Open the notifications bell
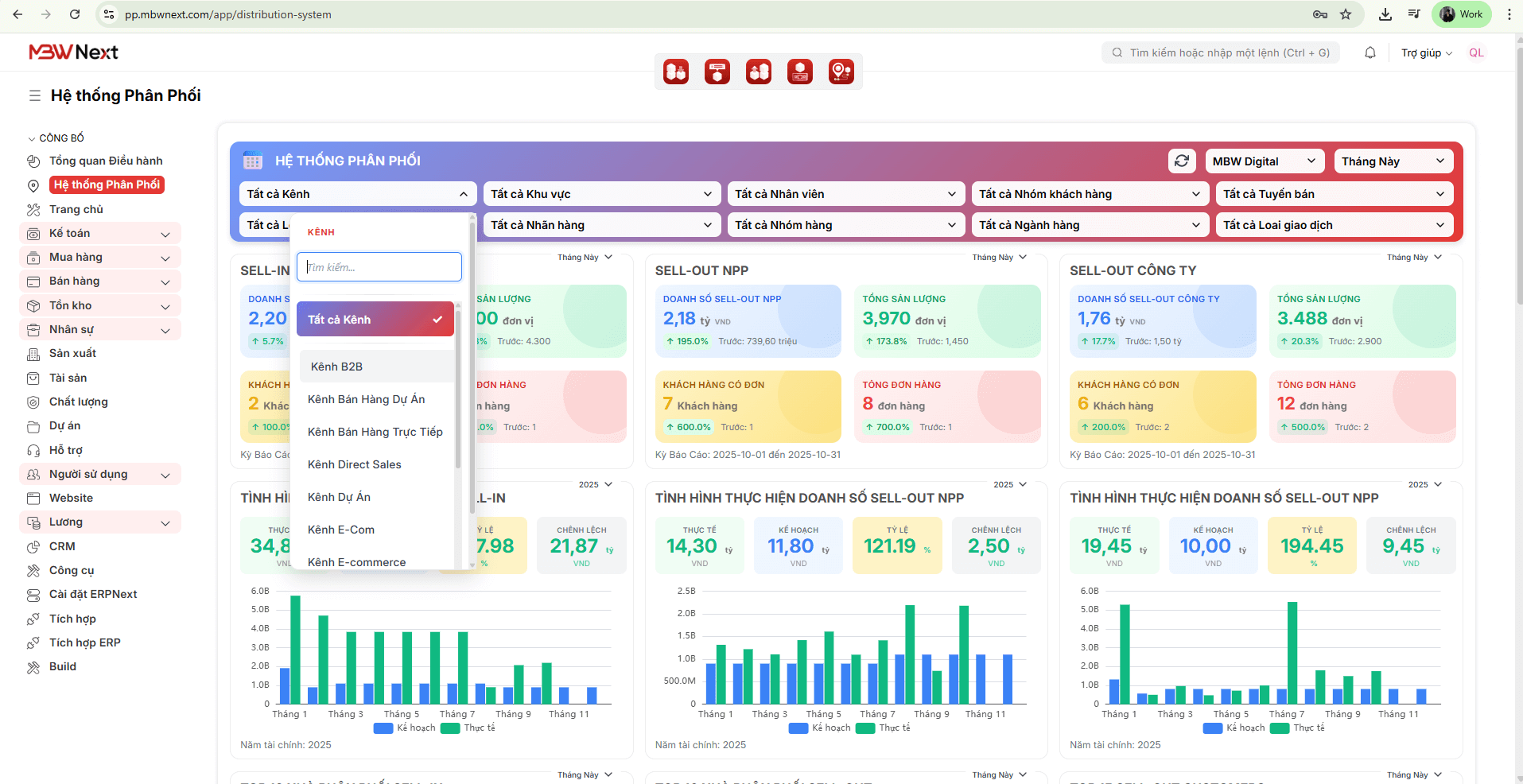The height and width of the screenshot is (784, 1523). [x=1370, y=53]
